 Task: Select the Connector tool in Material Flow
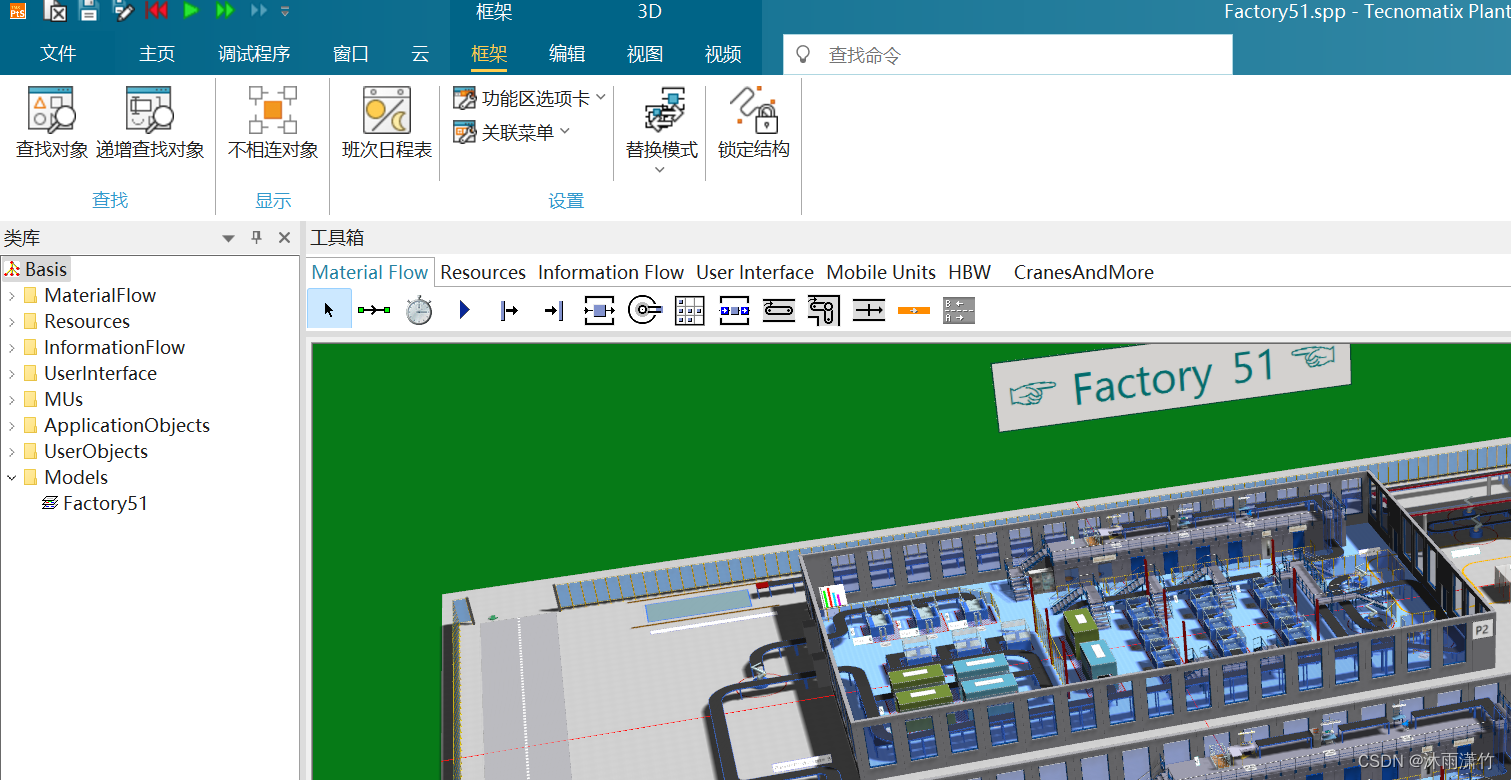coord(374,310)
